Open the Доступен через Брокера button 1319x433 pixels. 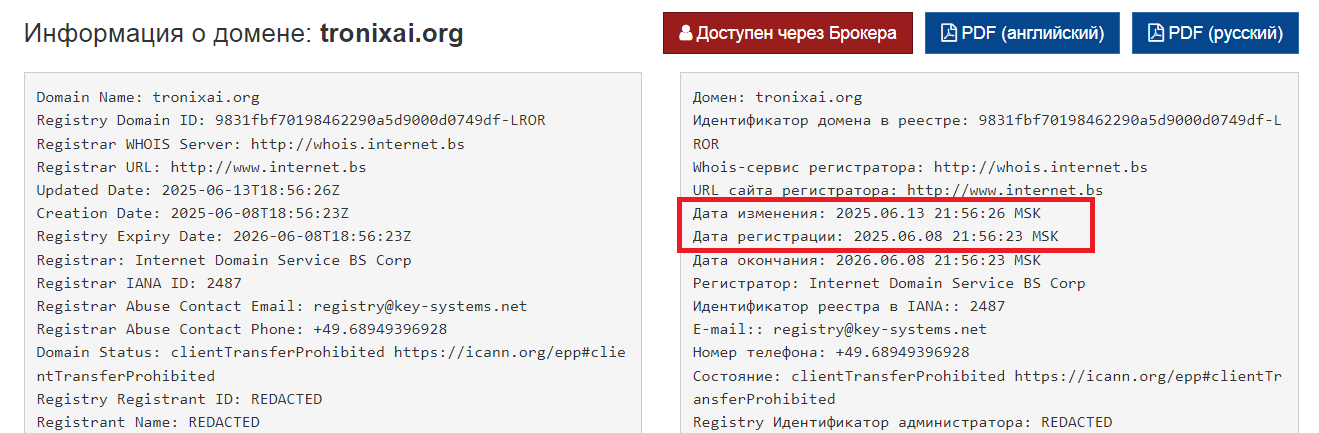788,33
